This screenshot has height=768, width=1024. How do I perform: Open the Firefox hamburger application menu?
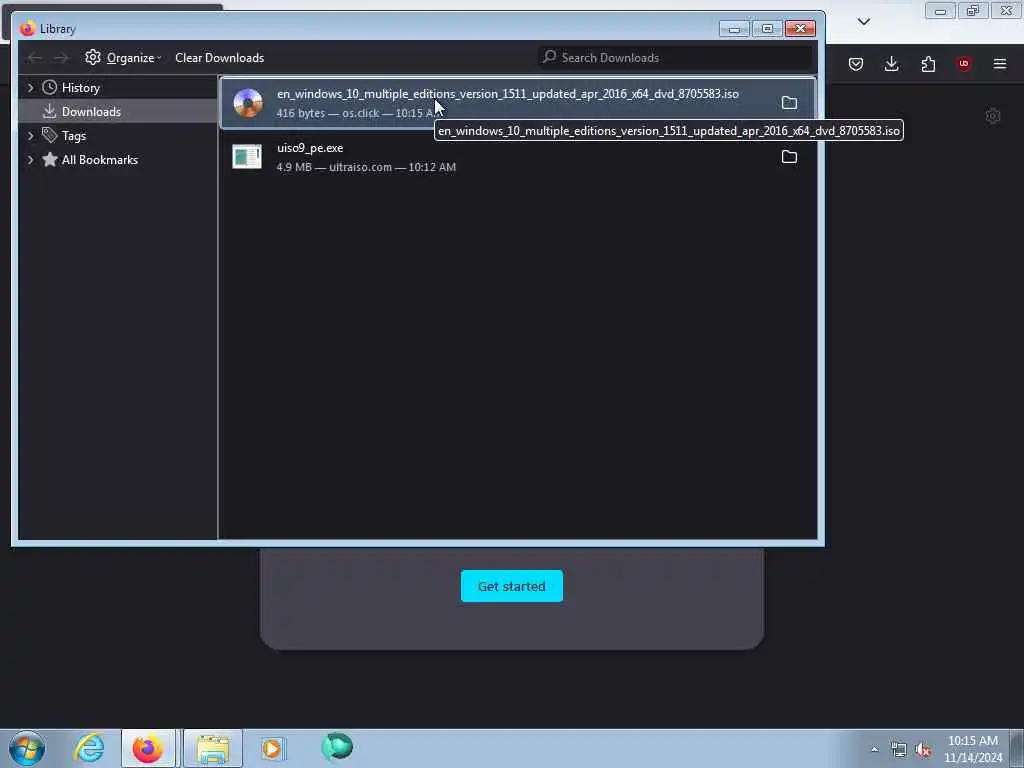[x=1000, y=64]
